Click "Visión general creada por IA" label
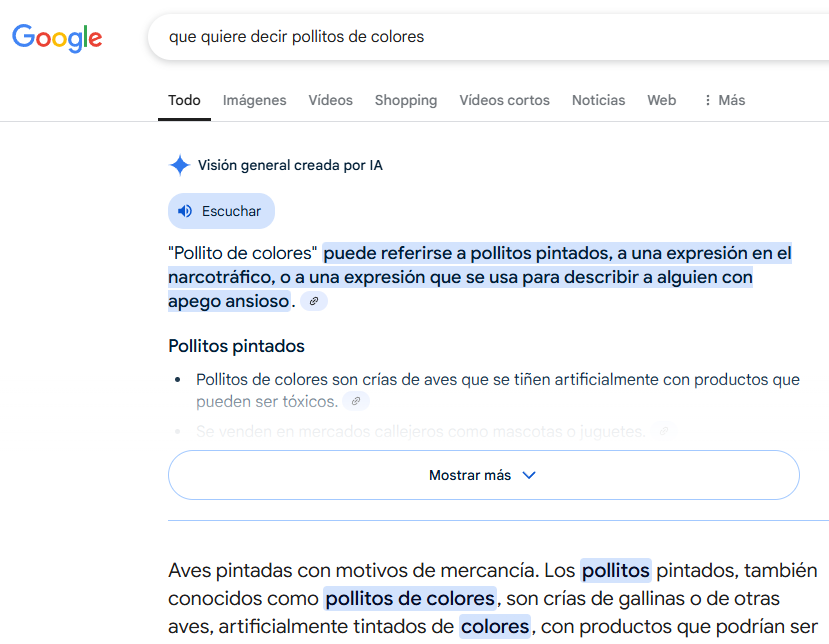The height and width of the screenshot is (644, 829). pyautogui.click(x=290, y=165)
